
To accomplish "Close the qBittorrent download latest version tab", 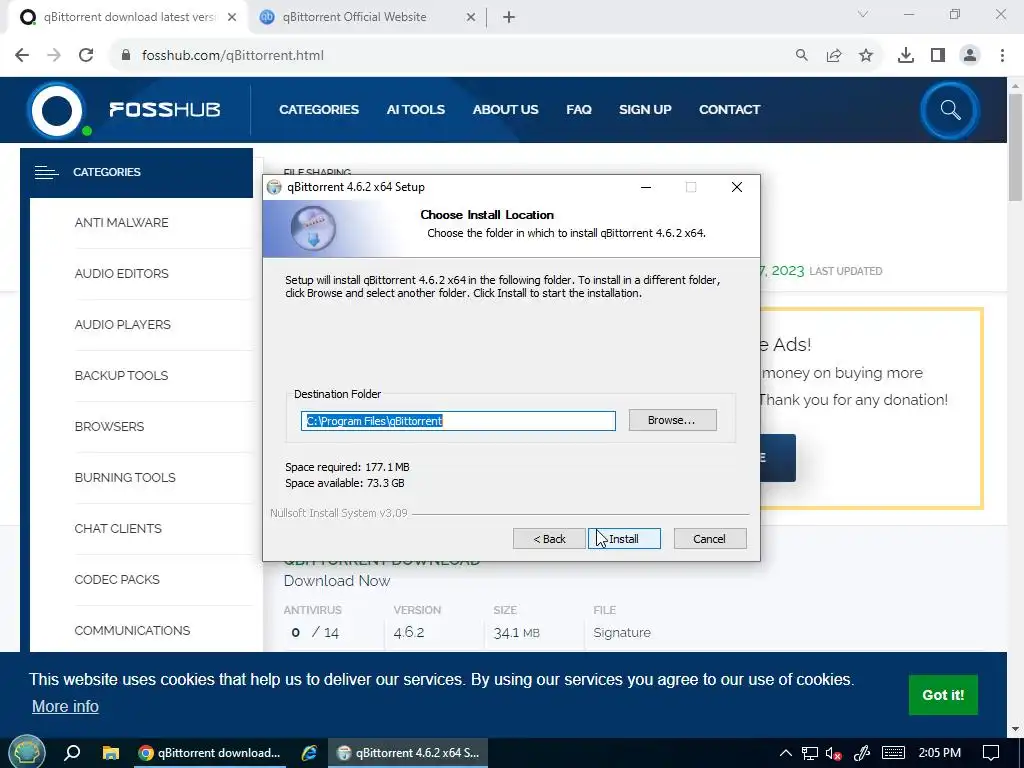I will pos(232,18).
